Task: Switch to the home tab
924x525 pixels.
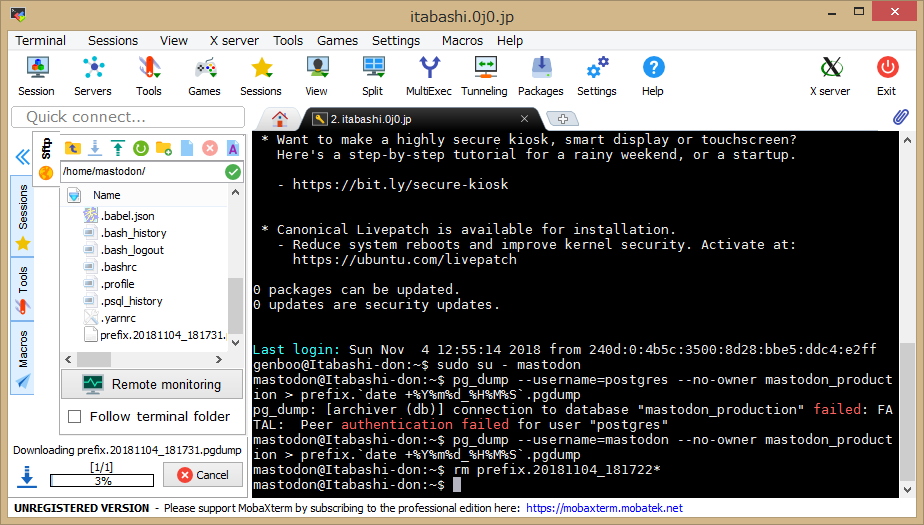Action: click(280, 118)
